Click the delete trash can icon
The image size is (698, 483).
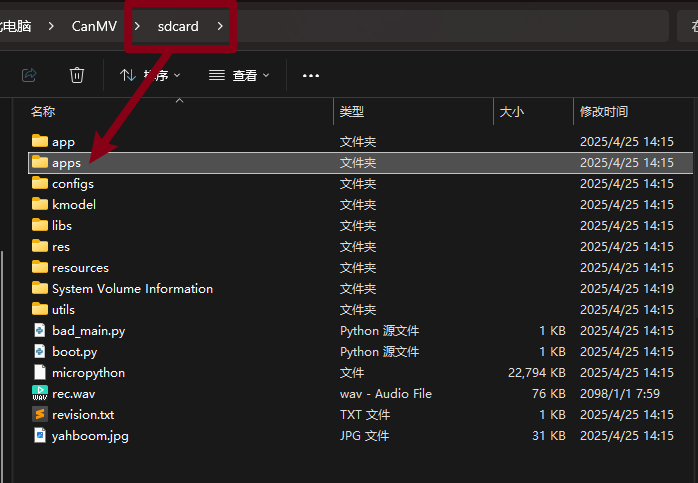point(77,75)
